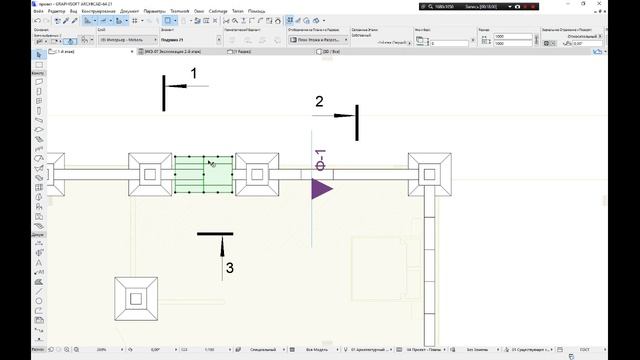
Task: Select the Slab tool
Action: coord(39,130)
